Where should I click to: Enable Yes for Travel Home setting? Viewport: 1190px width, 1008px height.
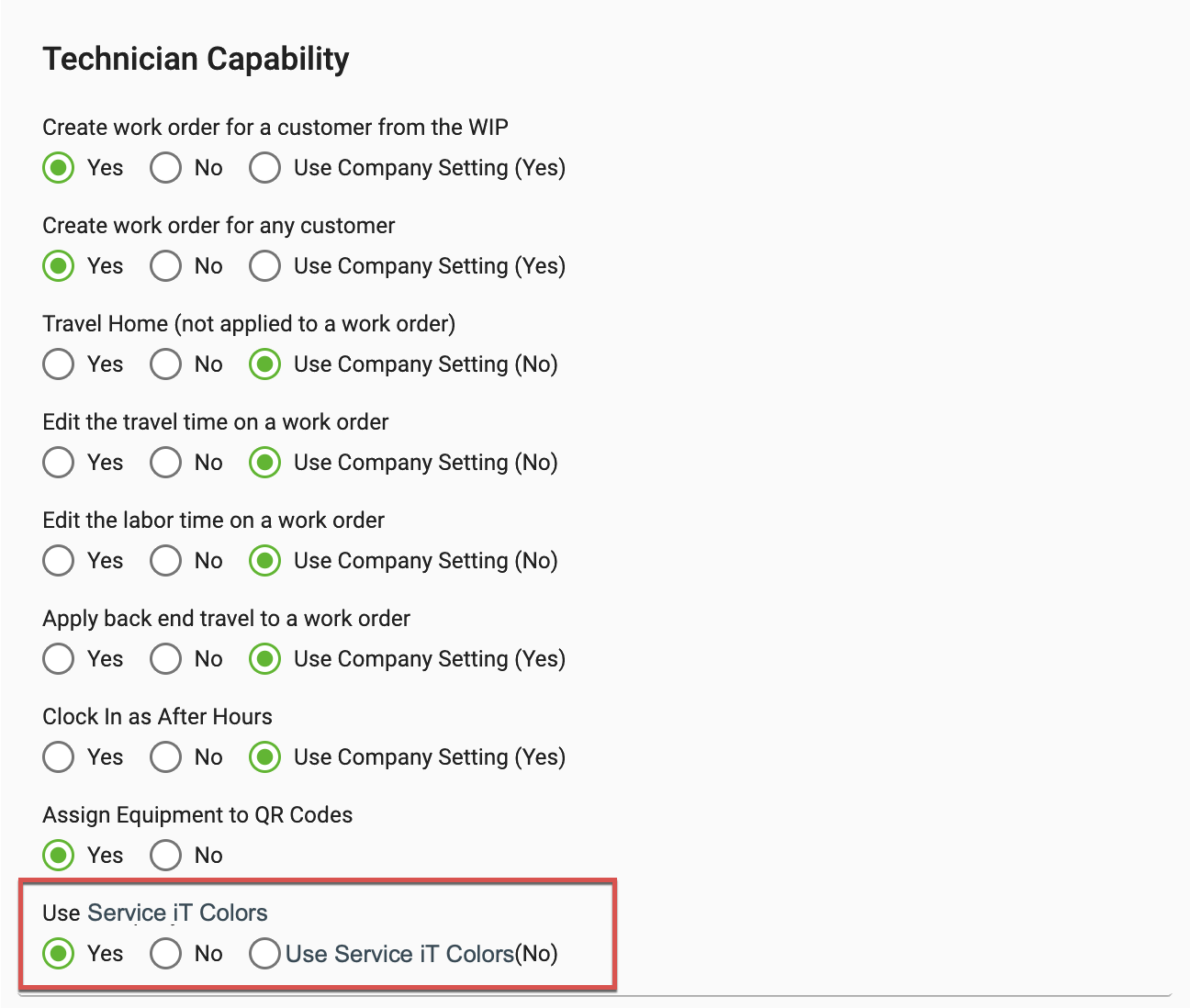click(x=58, y=364)
